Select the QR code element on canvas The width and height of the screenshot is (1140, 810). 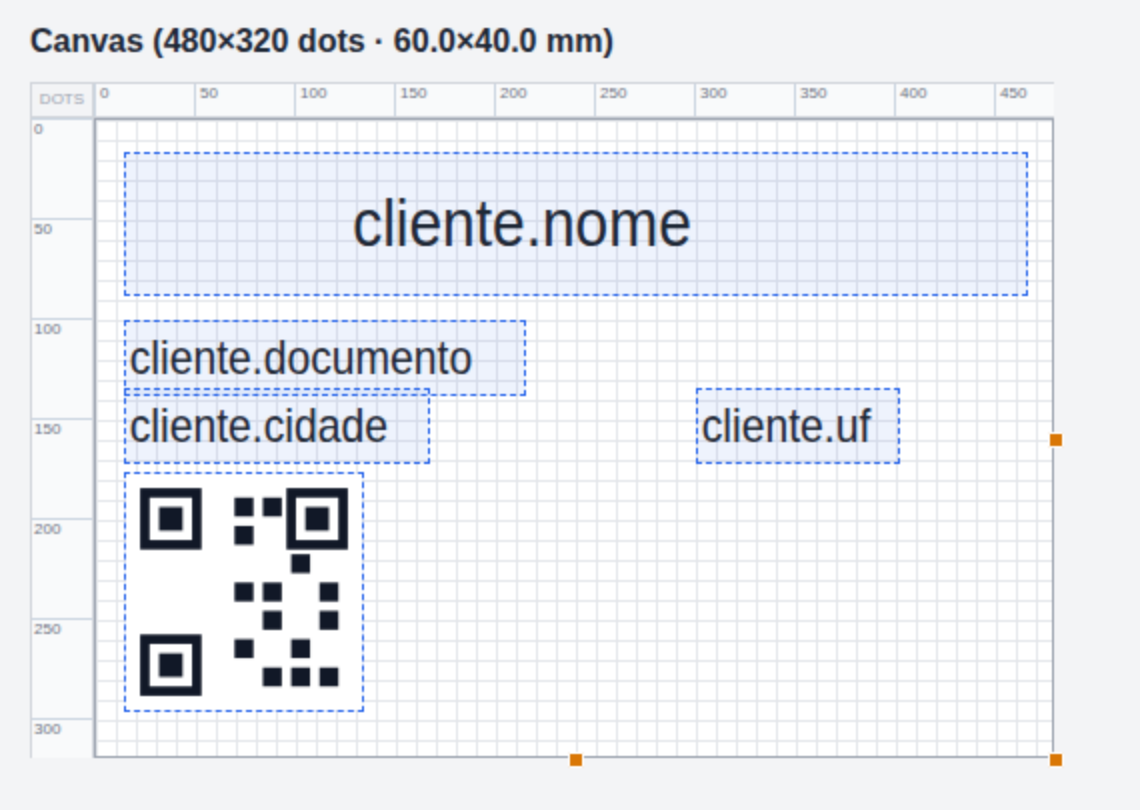(x=244, y=592)
